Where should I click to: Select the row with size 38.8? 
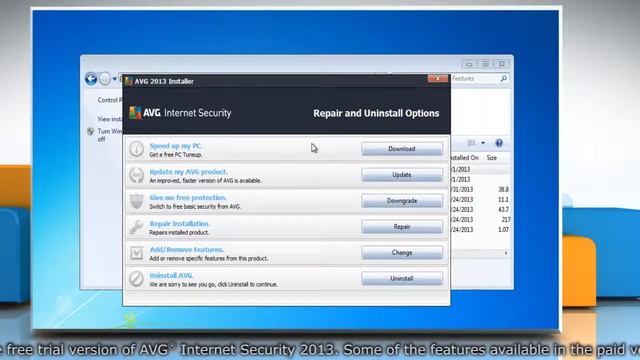[x=480, y=189]
